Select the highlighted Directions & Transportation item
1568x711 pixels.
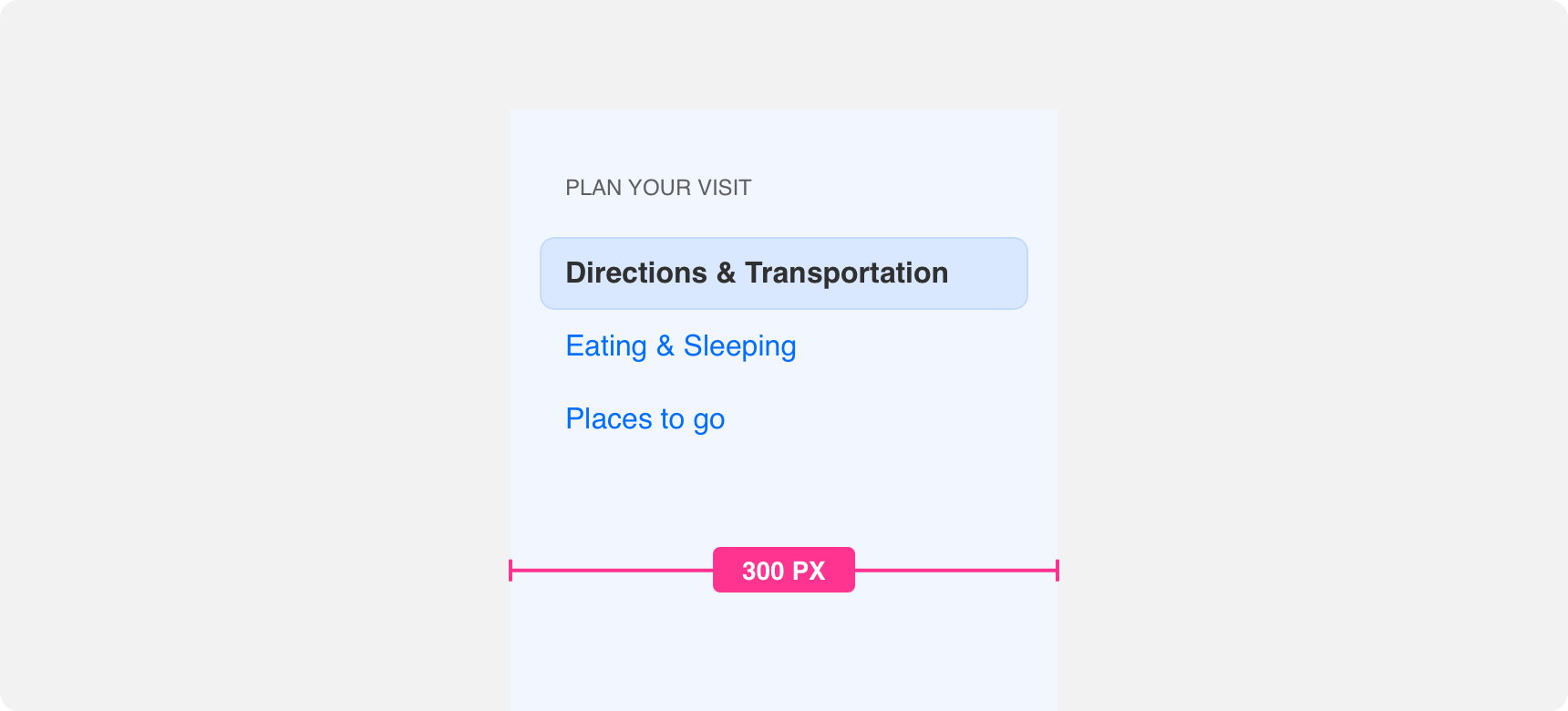[x=784, y=273]
